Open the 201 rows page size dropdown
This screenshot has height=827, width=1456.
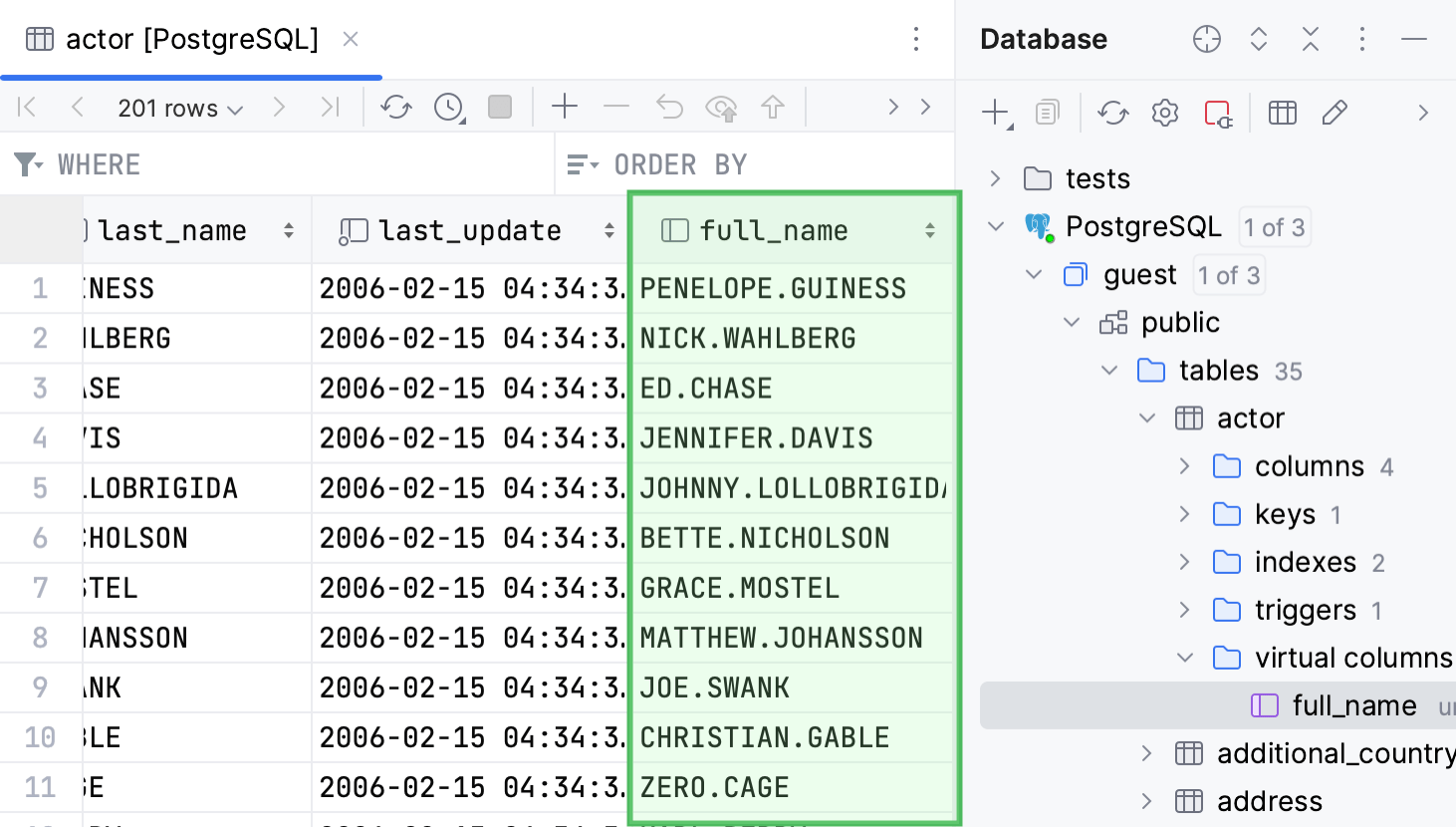point(180,108)
